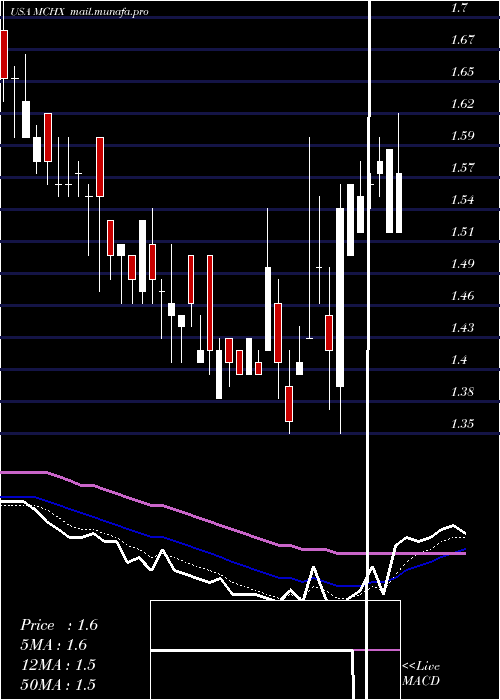Click the lowest red candle near 1.35
500x700 pixels.
tap(289, 404)
